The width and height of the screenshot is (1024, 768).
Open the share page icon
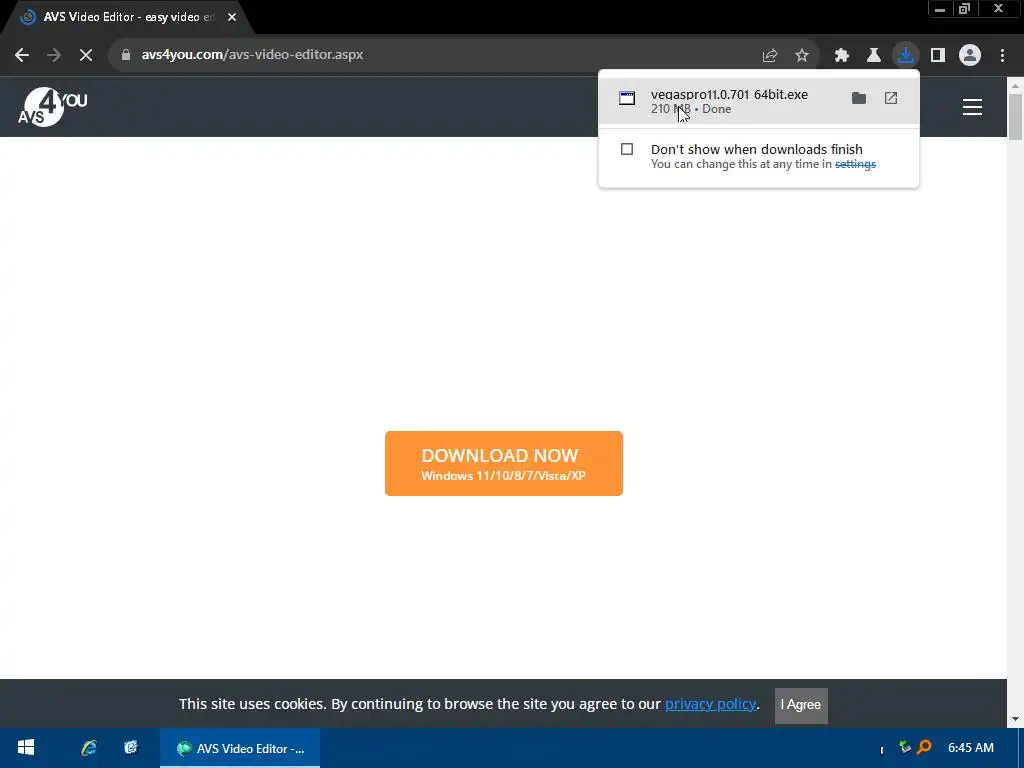click(770, 56)
